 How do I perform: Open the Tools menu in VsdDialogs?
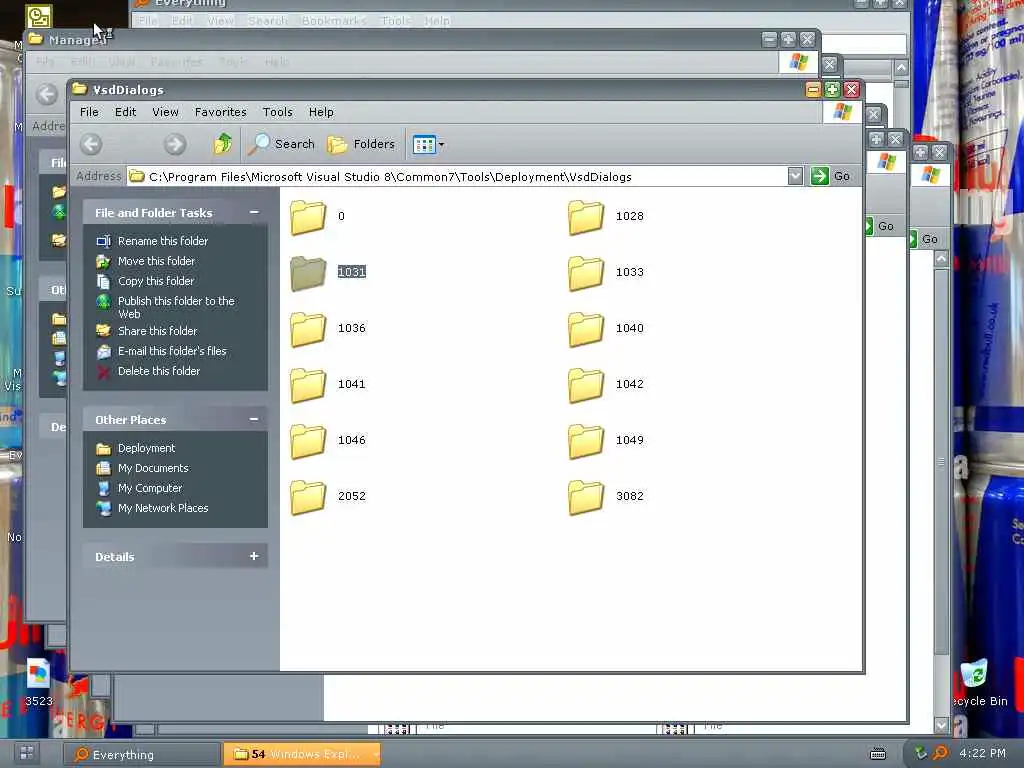tap(278, 112)
